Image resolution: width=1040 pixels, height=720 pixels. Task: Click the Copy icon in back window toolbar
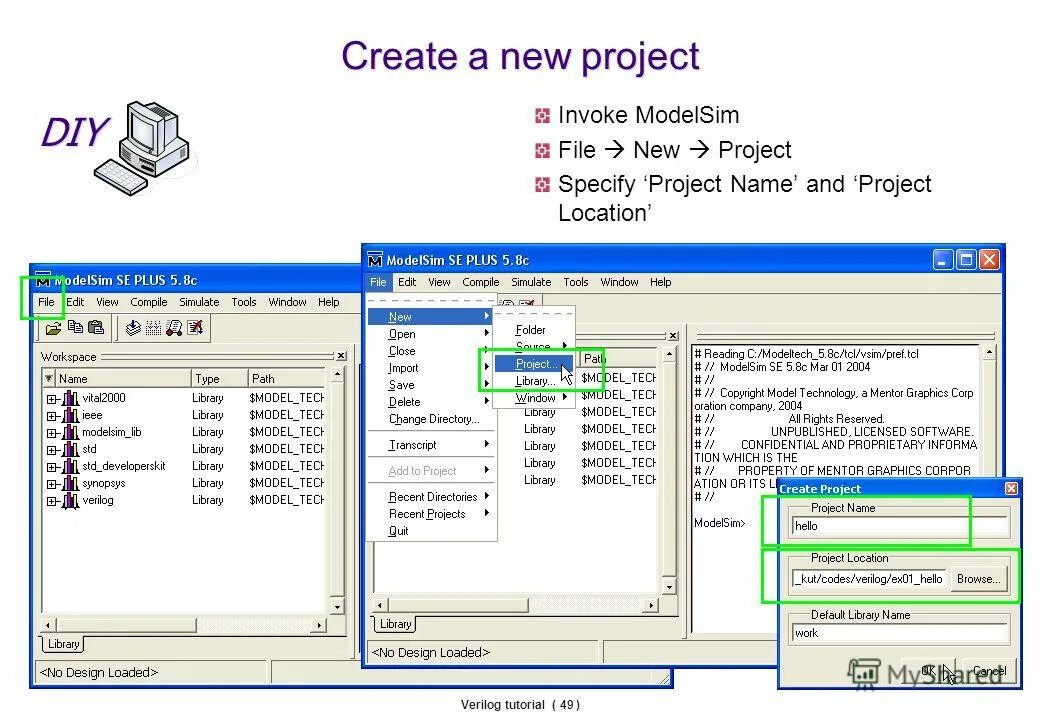click(76, 327)
